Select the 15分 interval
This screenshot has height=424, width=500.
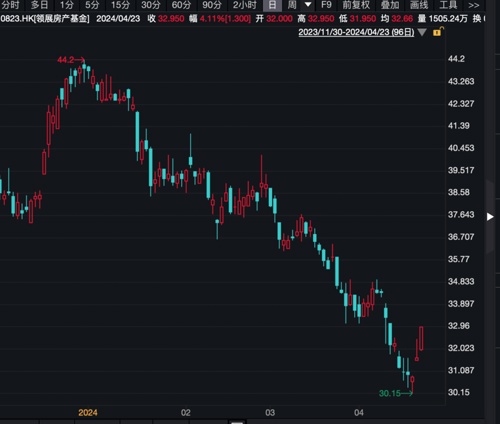point(120,5)
